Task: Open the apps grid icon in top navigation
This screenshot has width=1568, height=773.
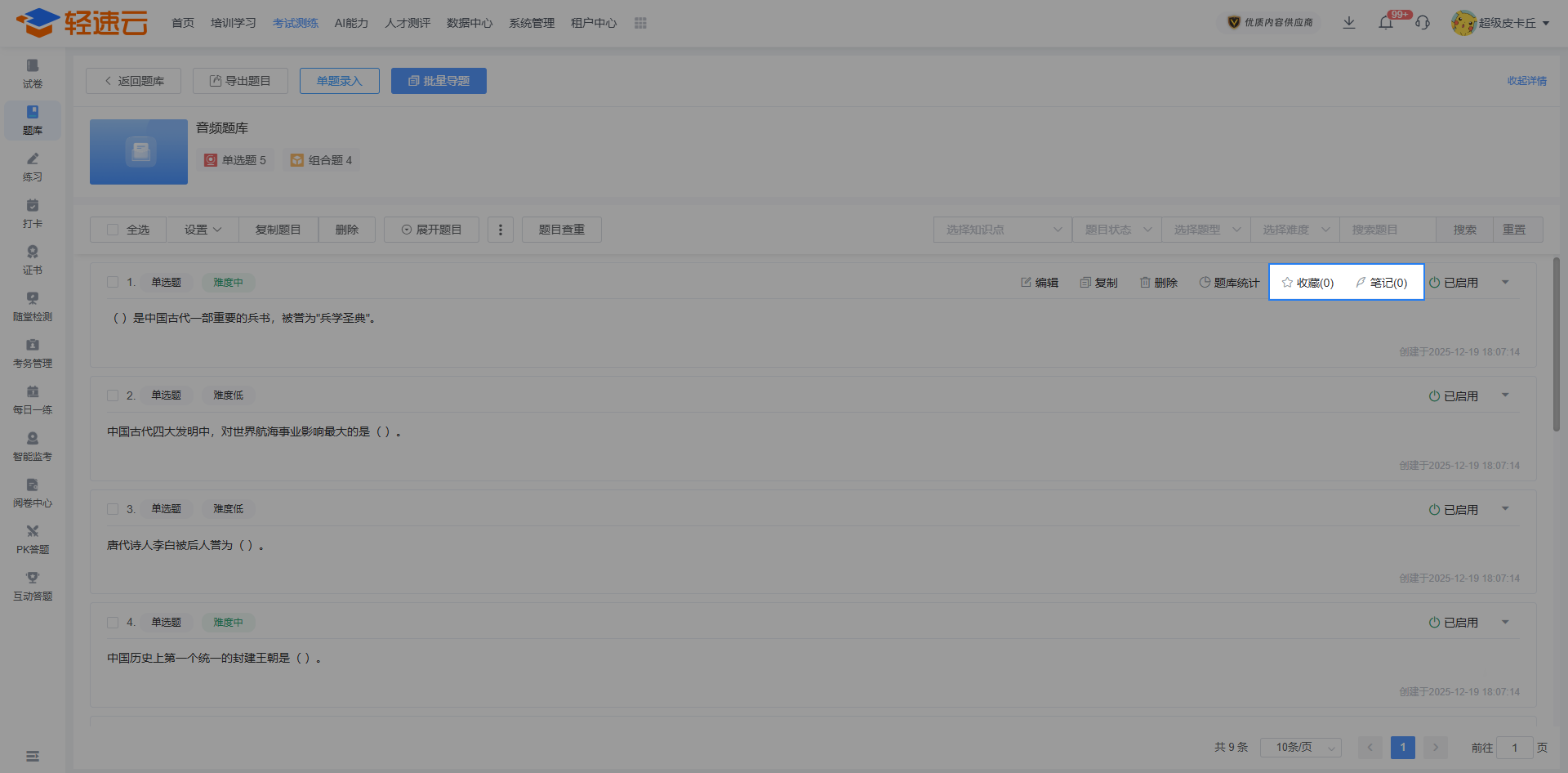Action: [640, 23]
